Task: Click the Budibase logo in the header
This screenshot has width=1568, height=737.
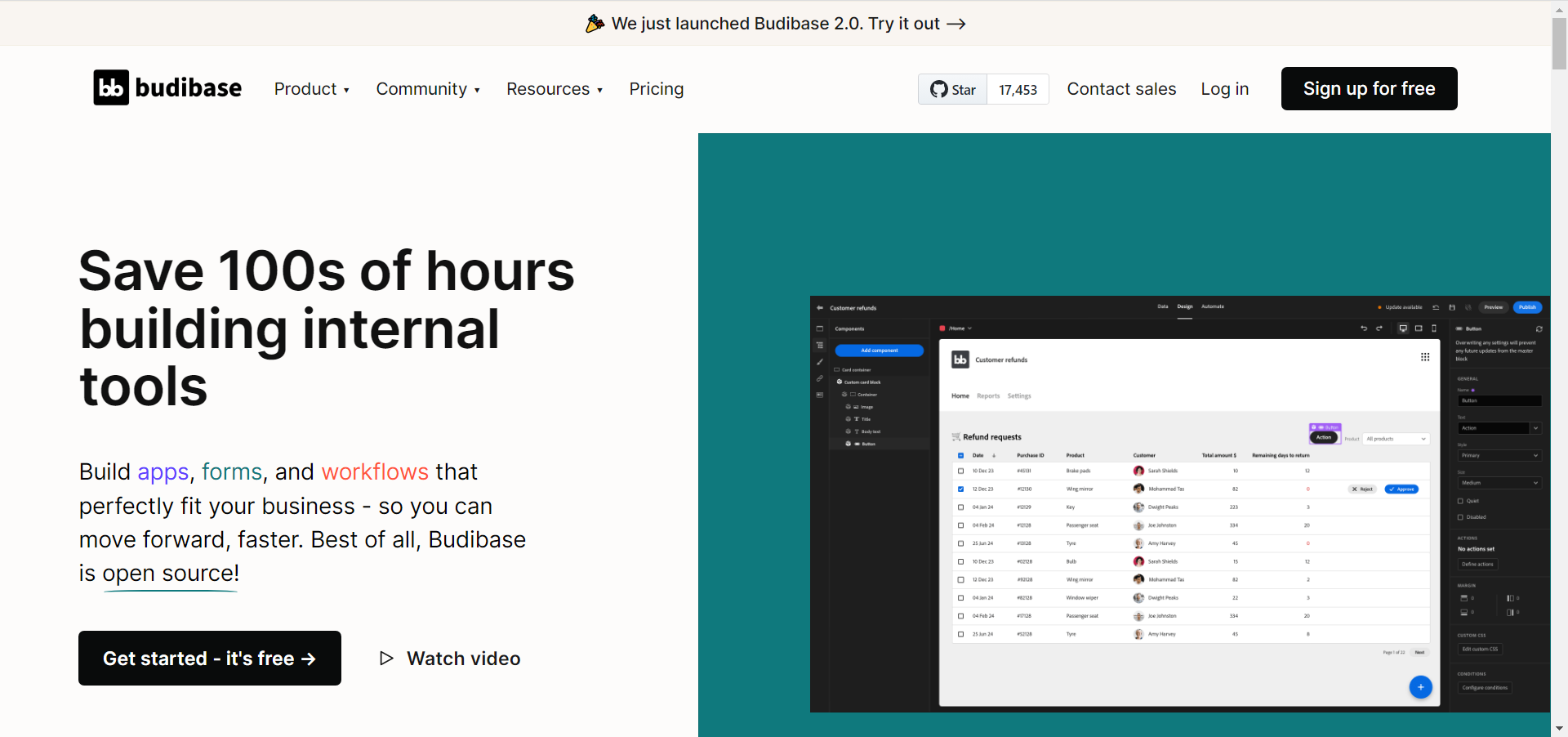Action: (167, 88)
